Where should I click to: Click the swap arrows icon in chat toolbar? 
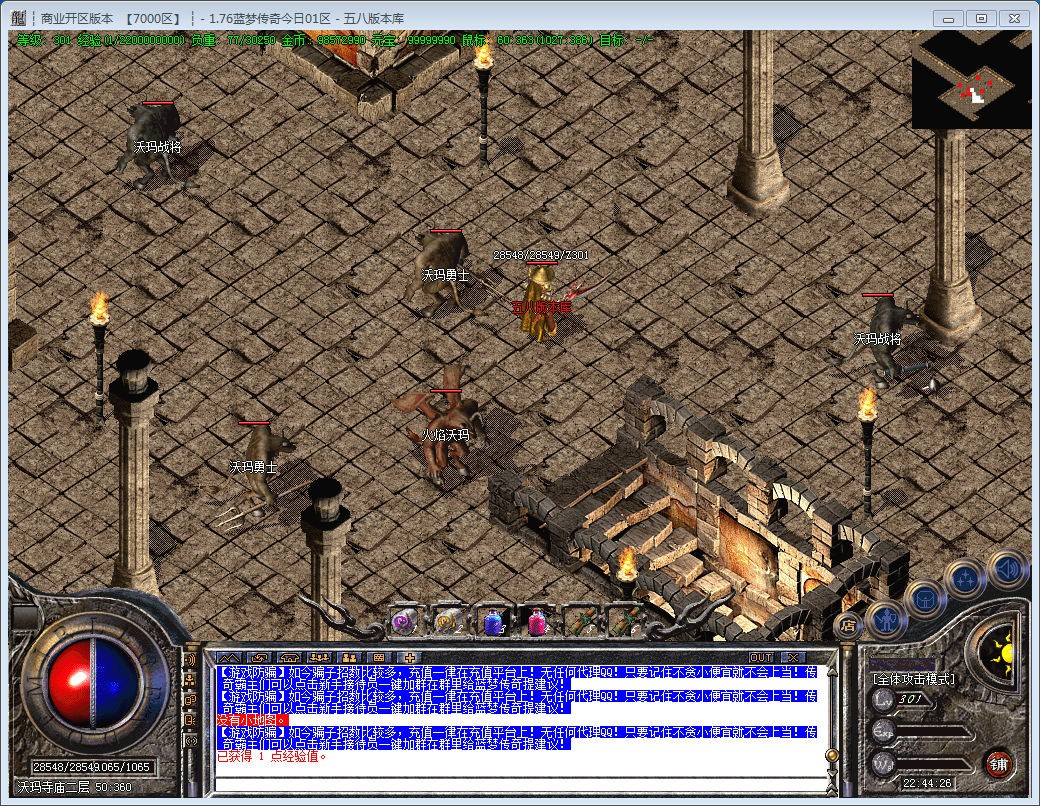259,657
